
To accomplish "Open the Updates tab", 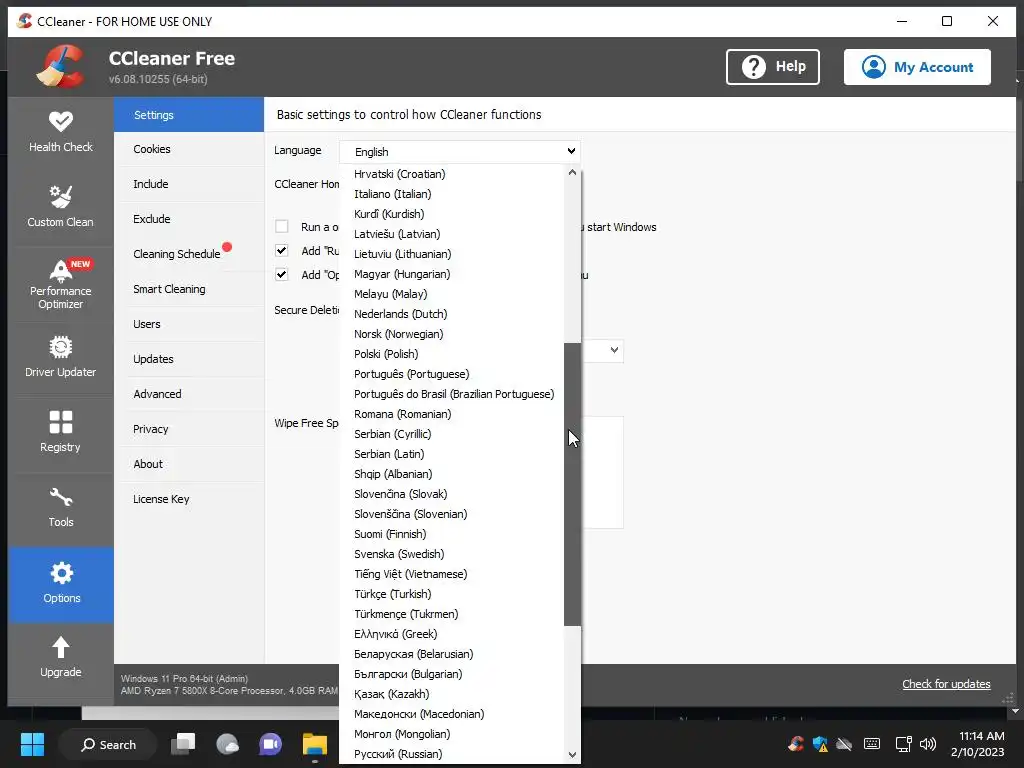I will tap(189, 359).
